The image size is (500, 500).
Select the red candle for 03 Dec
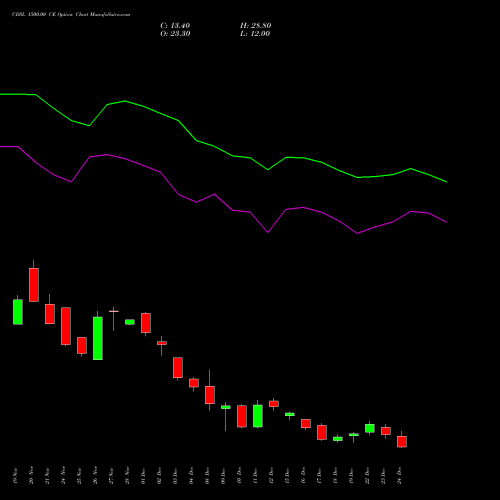[178, 367]
